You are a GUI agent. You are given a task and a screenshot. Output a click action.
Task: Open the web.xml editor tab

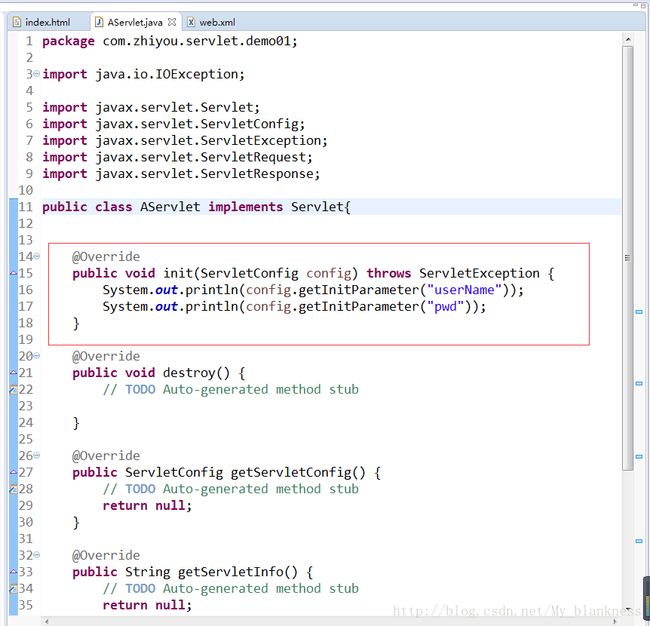(x=211, y=22)
